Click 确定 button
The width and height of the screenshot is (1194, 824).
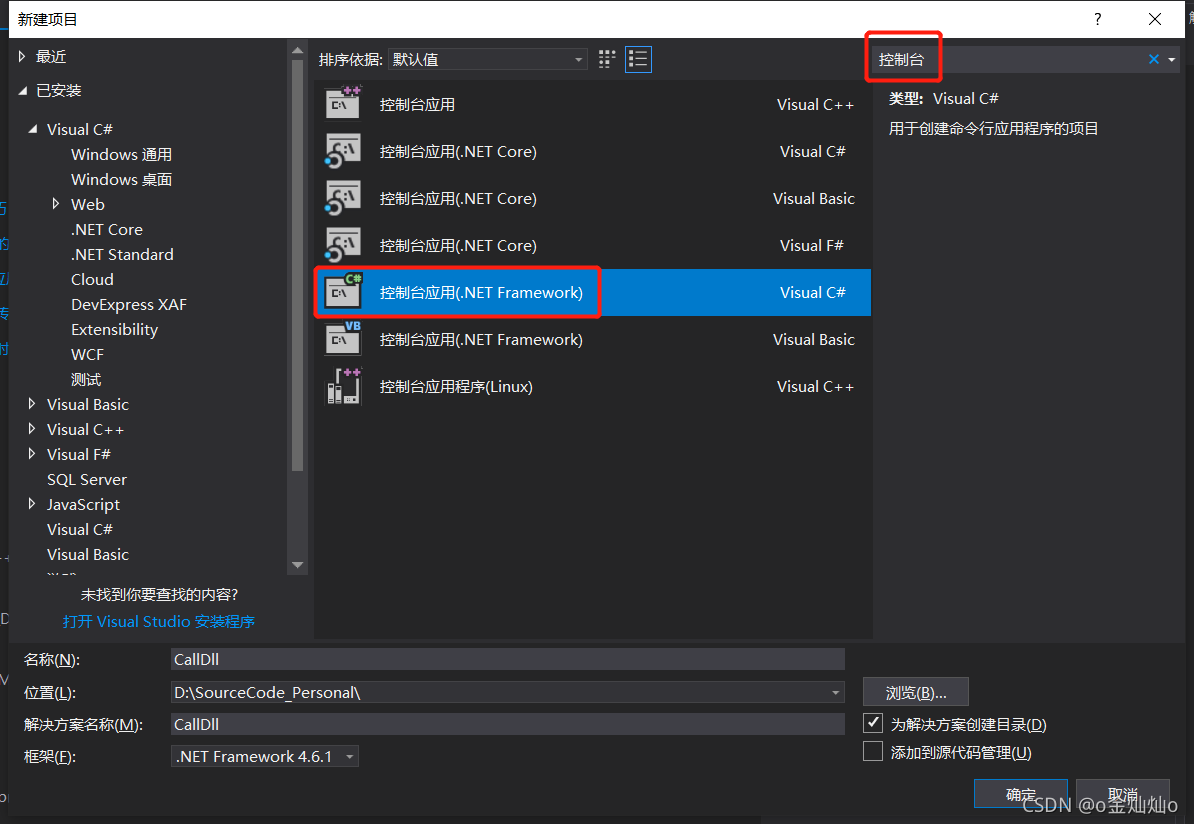1020,794
